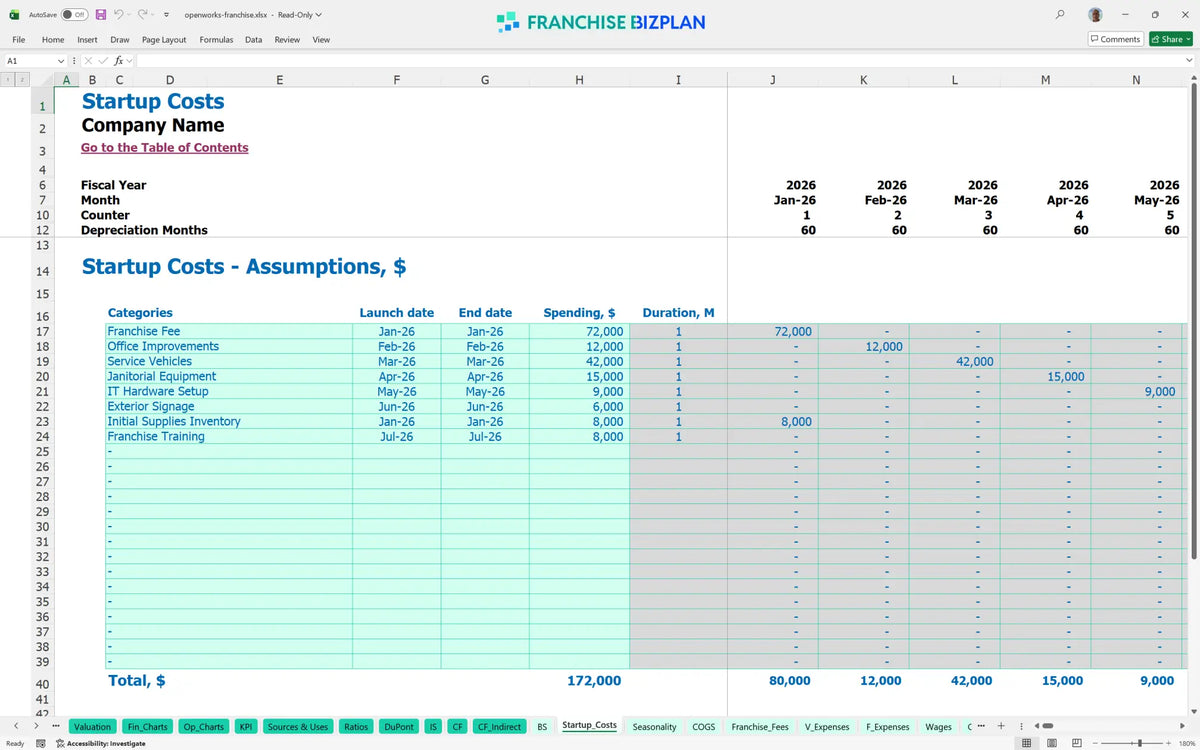
Task: Switch to the BS sheet tab
Action: [x=542, y=727]
